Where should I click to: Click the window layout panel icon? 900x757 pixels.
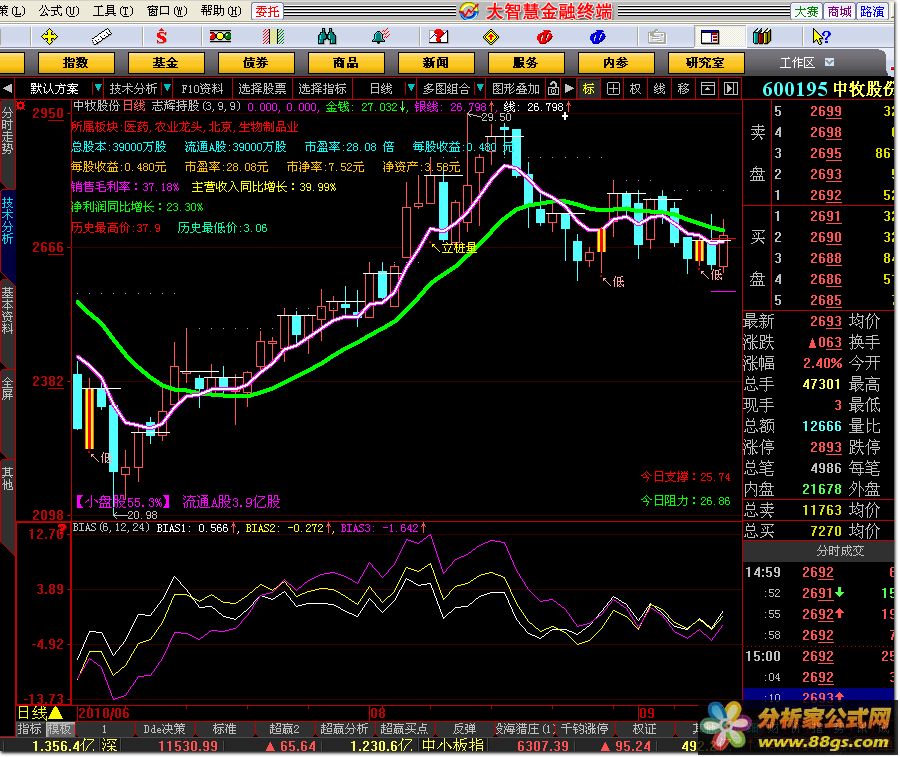[710, 37]
